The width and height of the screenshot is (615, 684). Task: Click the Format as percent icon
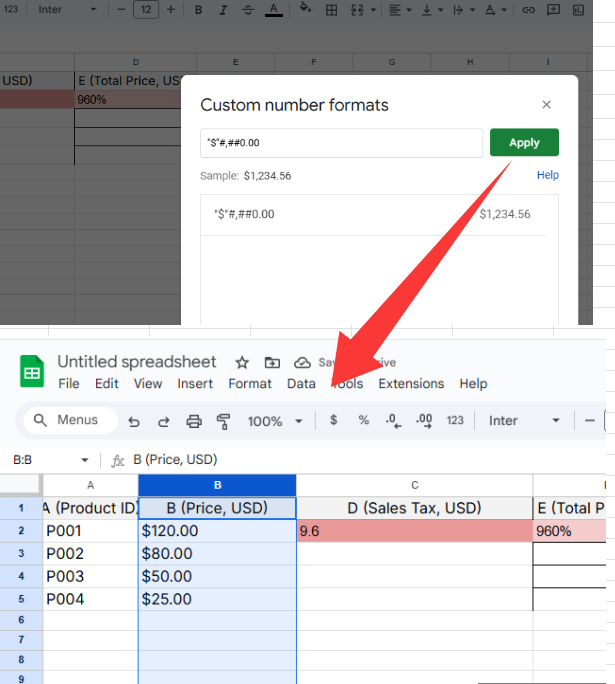pos(363,421)
